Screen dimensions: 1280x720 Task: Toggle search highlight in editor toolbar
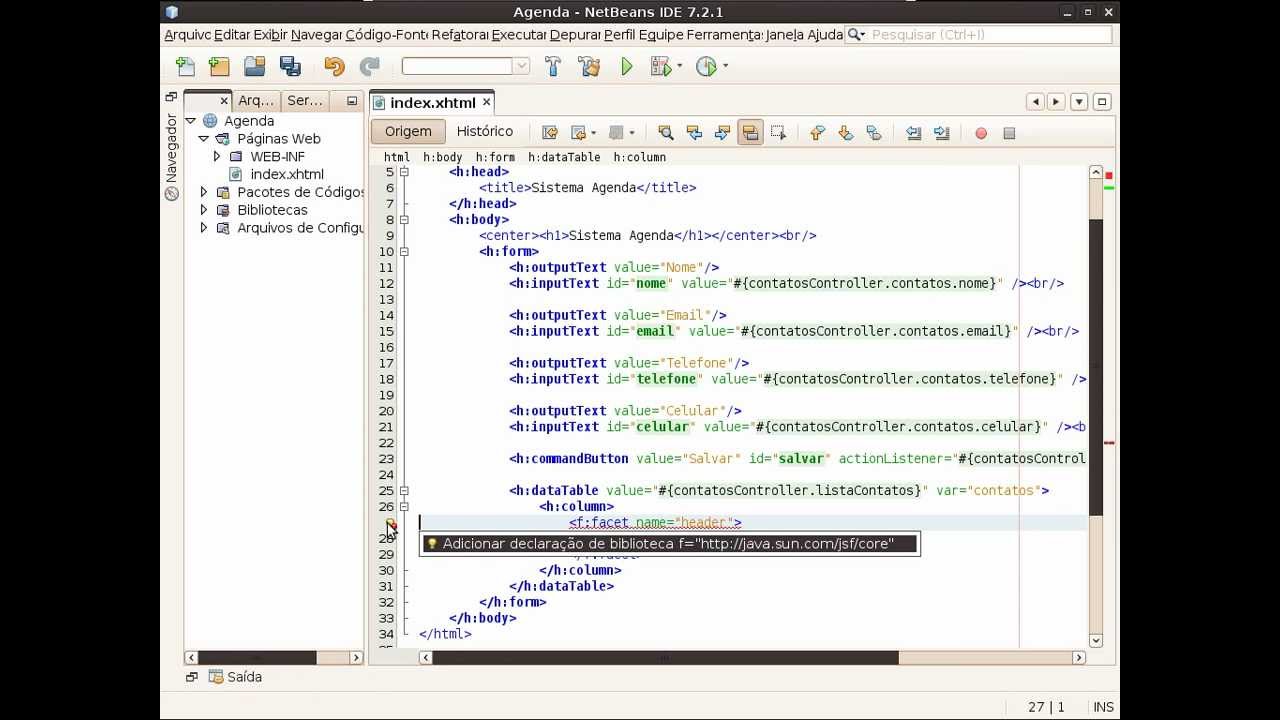click(x=750, y=132)
